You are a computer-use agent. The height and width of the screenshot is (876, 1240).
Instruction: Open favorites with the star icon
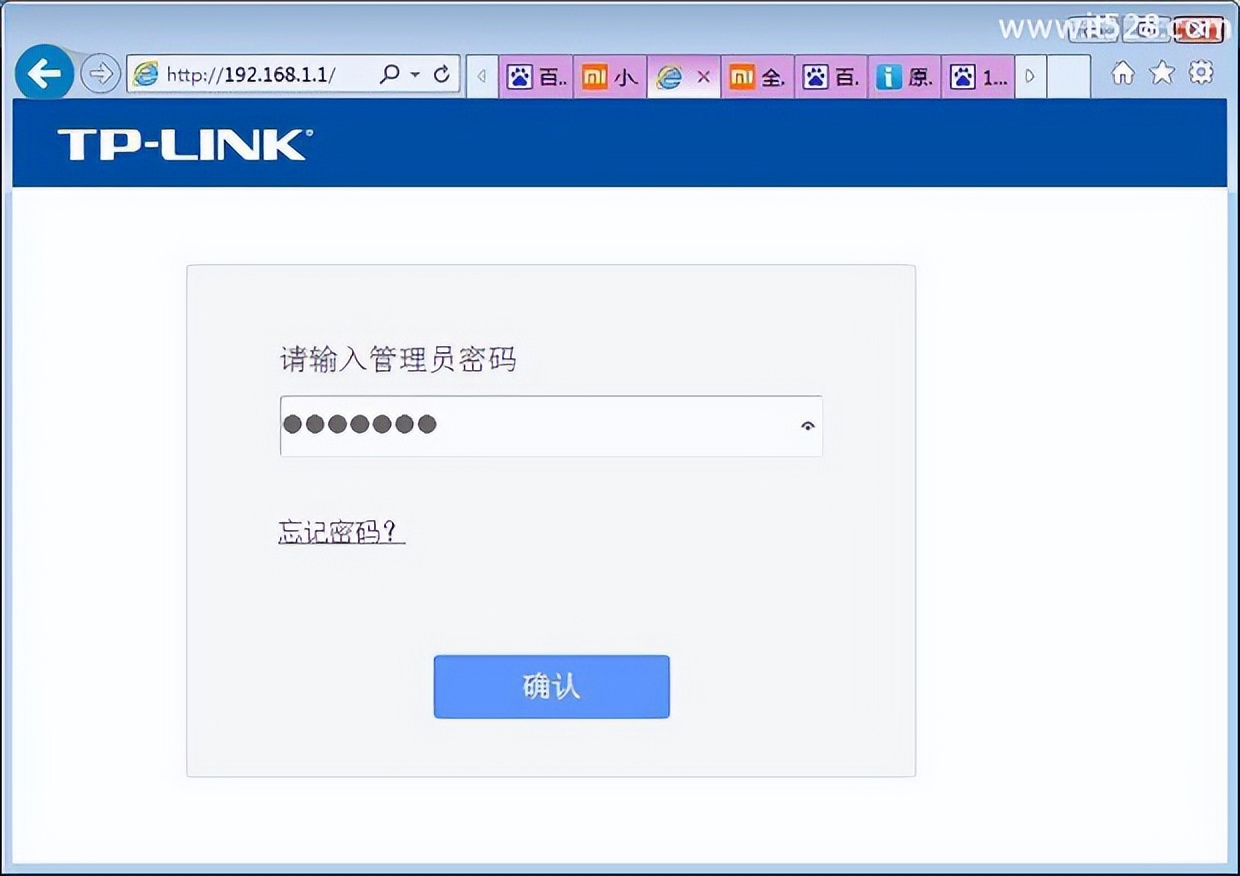click(x=1160, y=73)
